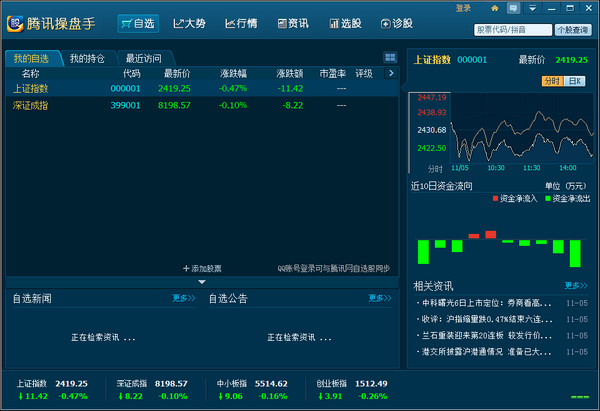Click the stock code search field
This screenshot has height=411, width=600.
coord(513,30)
